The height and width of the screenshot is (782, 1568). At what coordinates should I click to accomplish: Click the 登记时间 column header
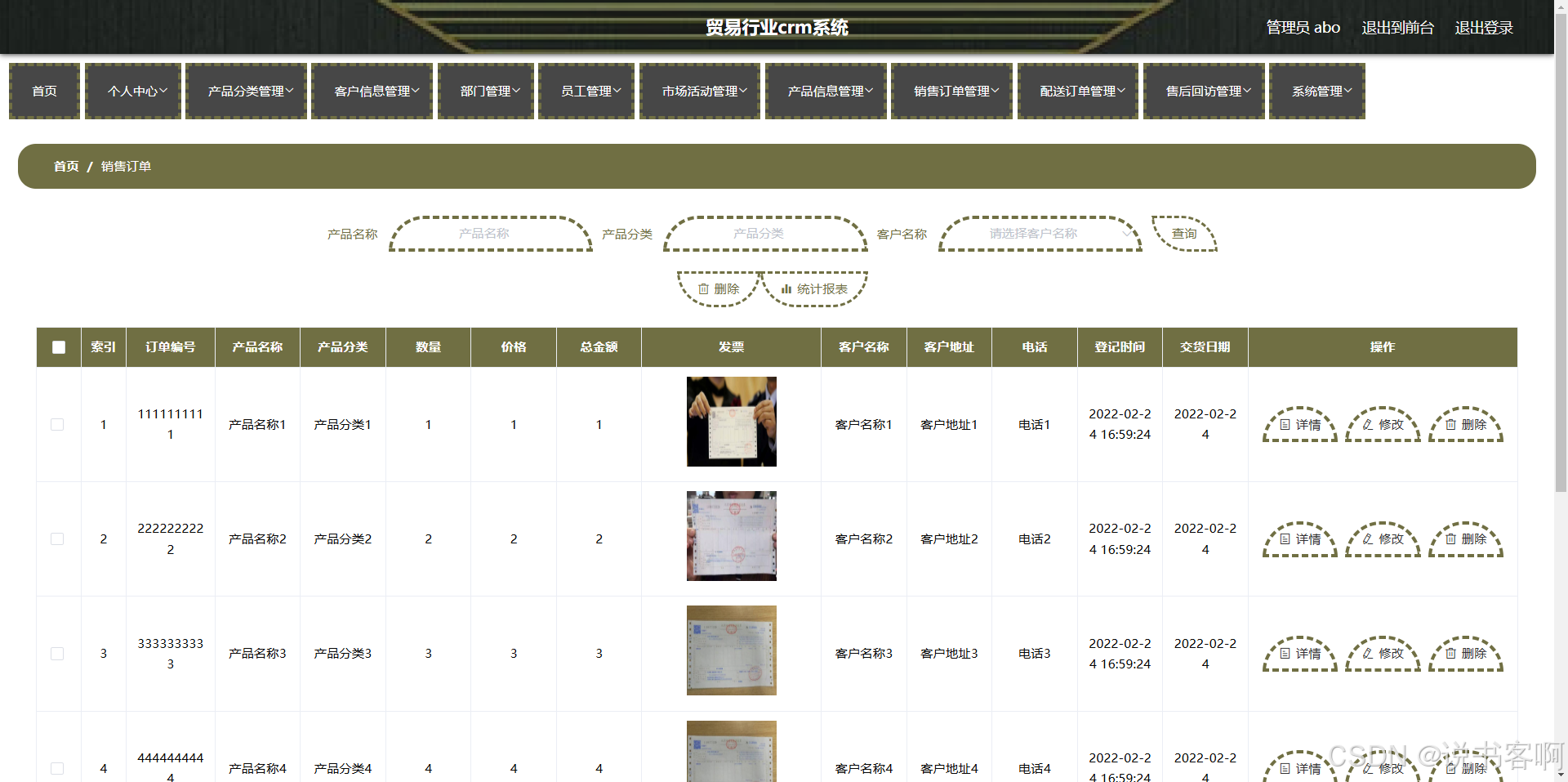point(1120,347)
